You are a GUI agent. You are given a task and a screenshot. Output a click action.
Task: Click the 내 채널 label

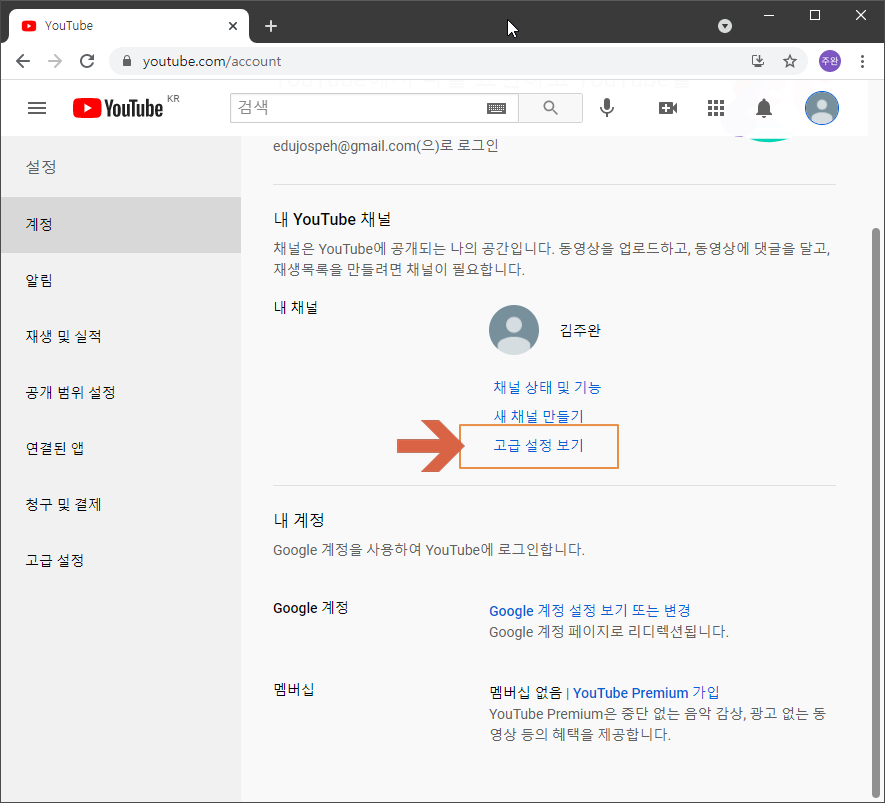296,308
